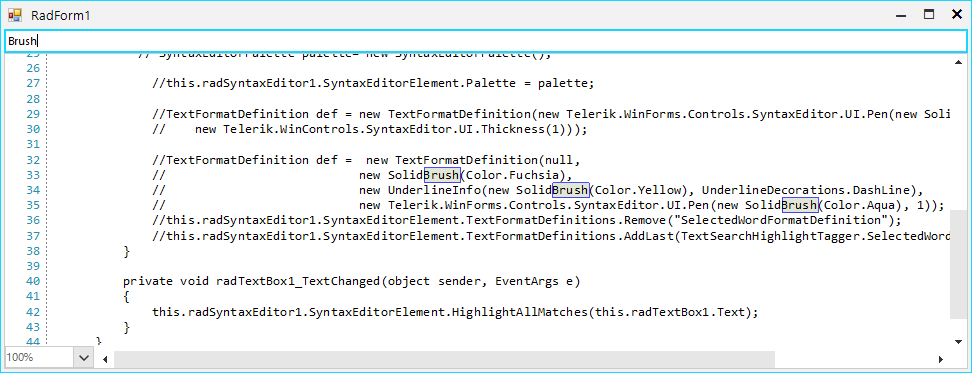The height and width of the screenshot is (373, 972).
Task: Minimize the RadForm1 window
Action: coord(901,15)
